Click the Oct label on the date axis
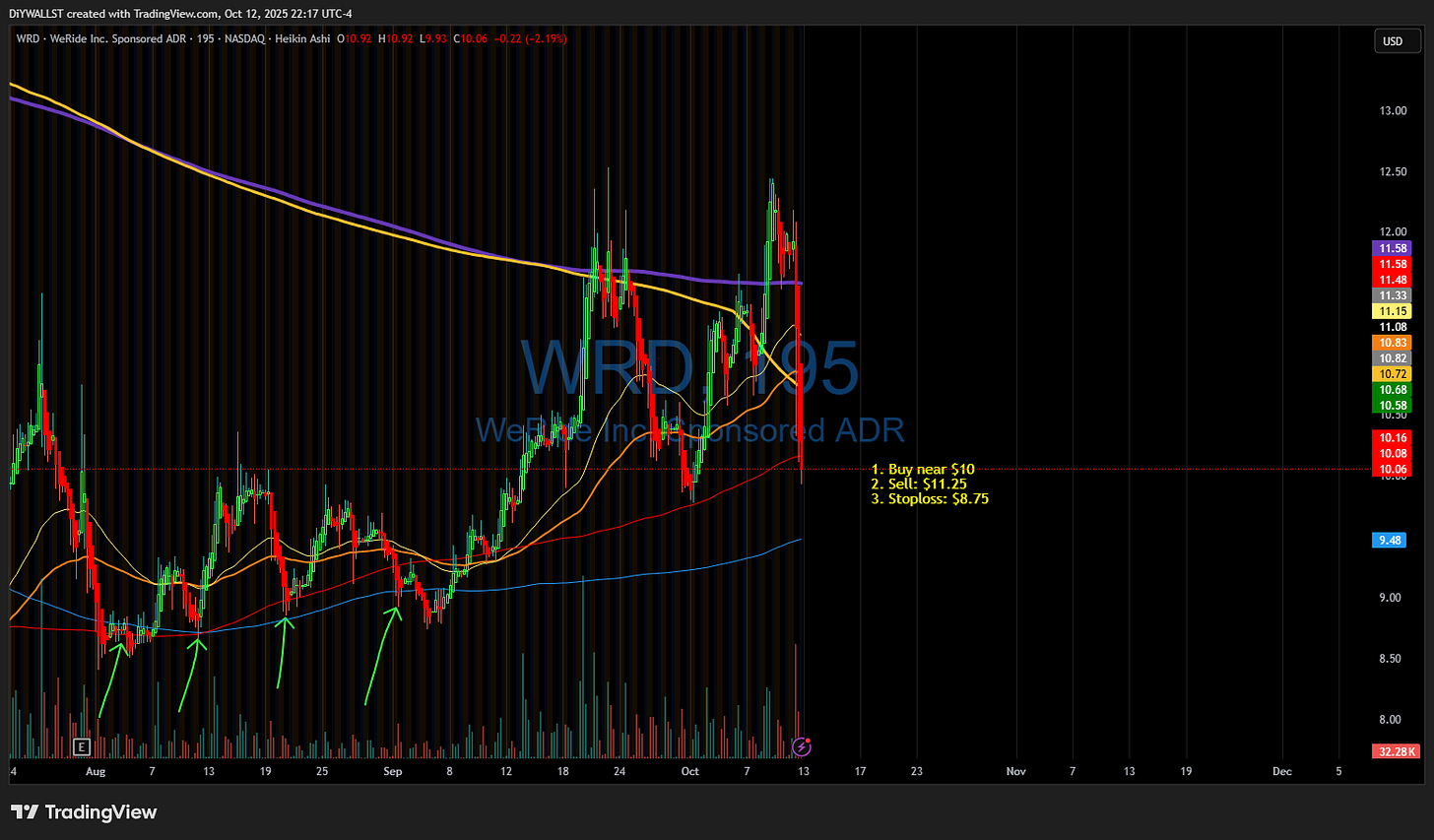The width and height of the screenshot is (1434, 840). [689, 771]
